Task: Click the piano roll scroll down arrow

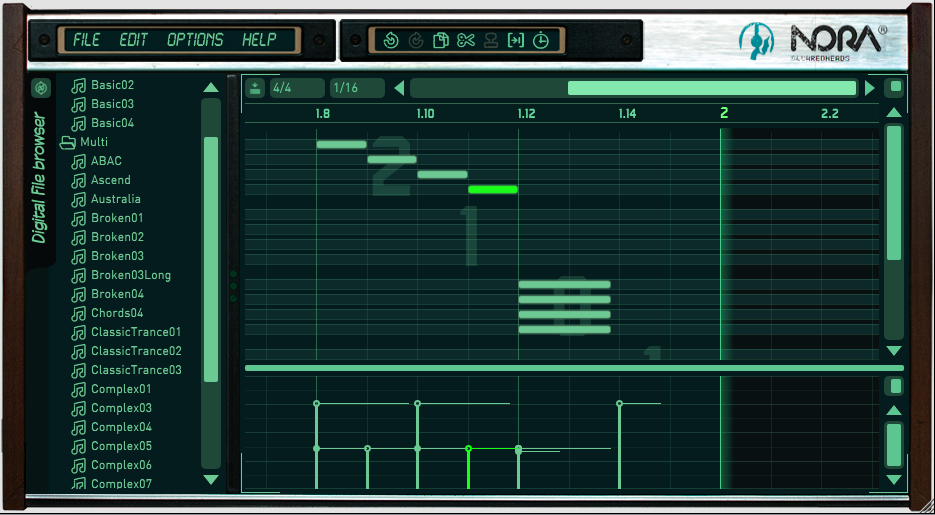Action: [x=894, y=351]
